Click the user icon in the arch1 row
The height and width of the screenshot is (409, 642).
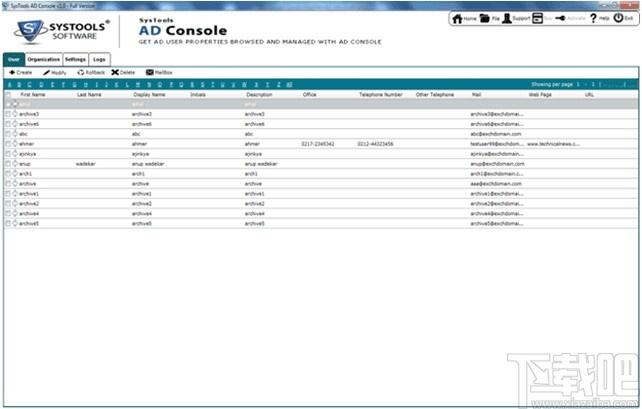[x=15, y=174]
